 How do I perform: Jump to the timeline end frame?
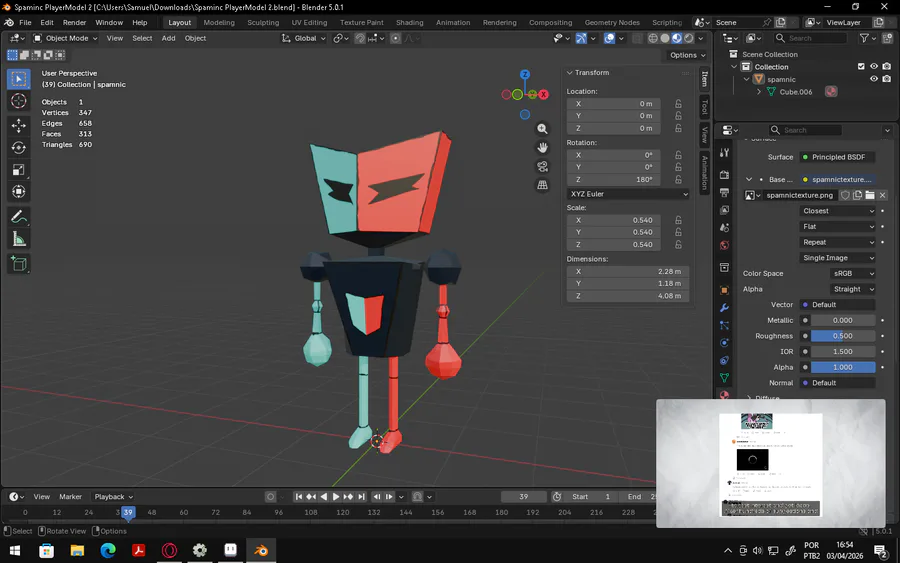coord(361,496)
